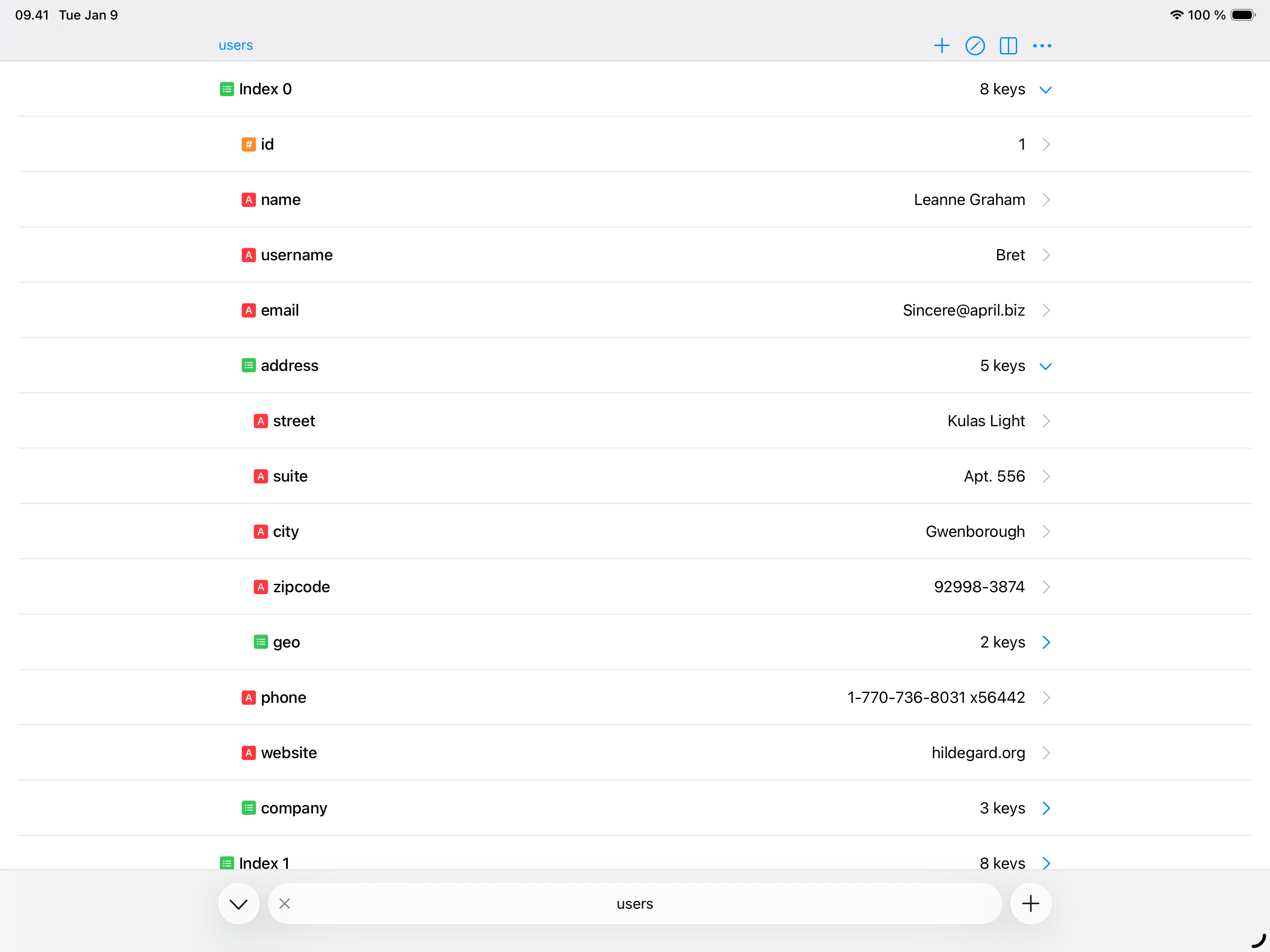
Task: Click the dictionary icon beside geo
Action: point(261,642)
